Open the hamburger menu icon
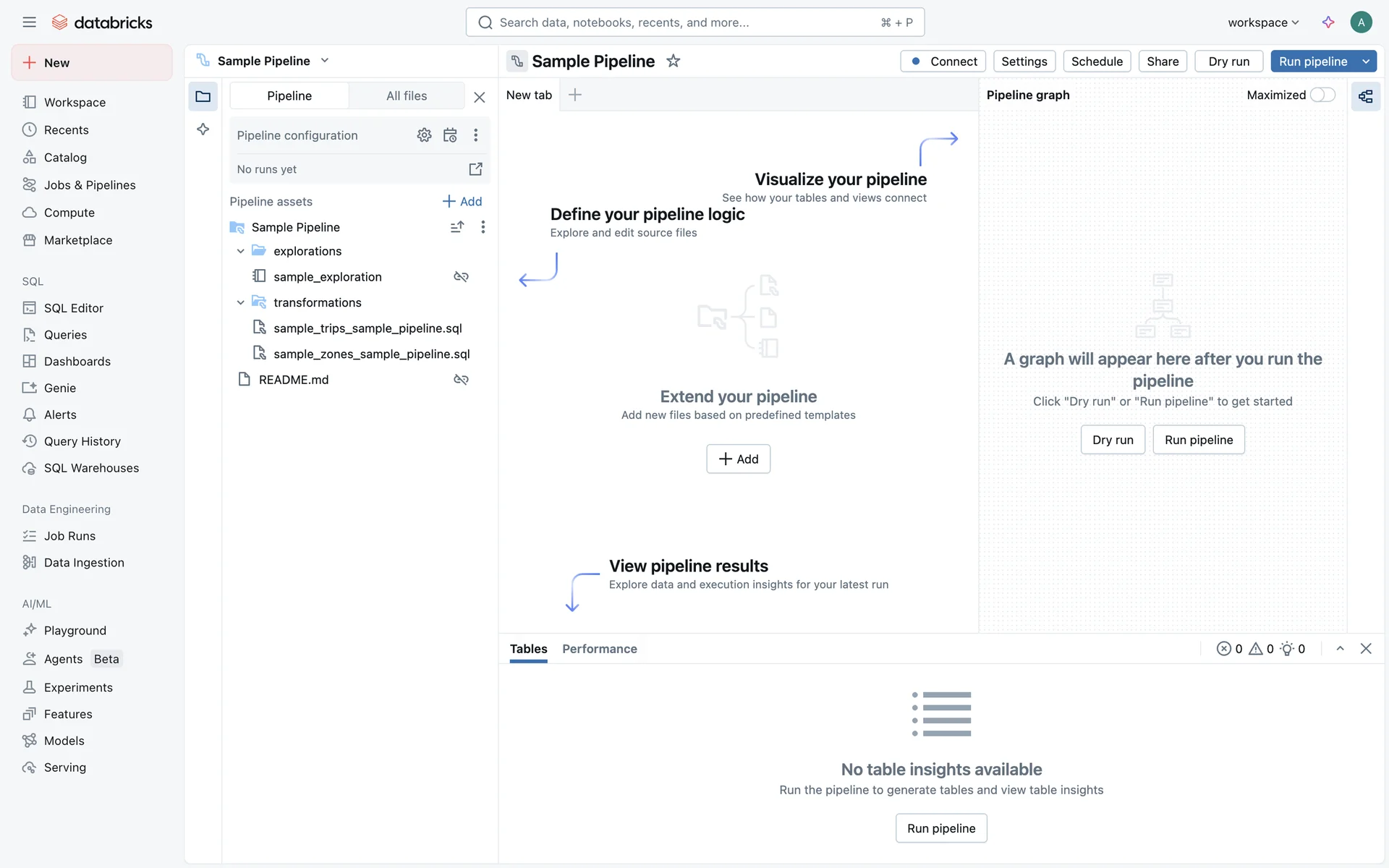This screenshot has width=1389, height=868. (29, 22)
